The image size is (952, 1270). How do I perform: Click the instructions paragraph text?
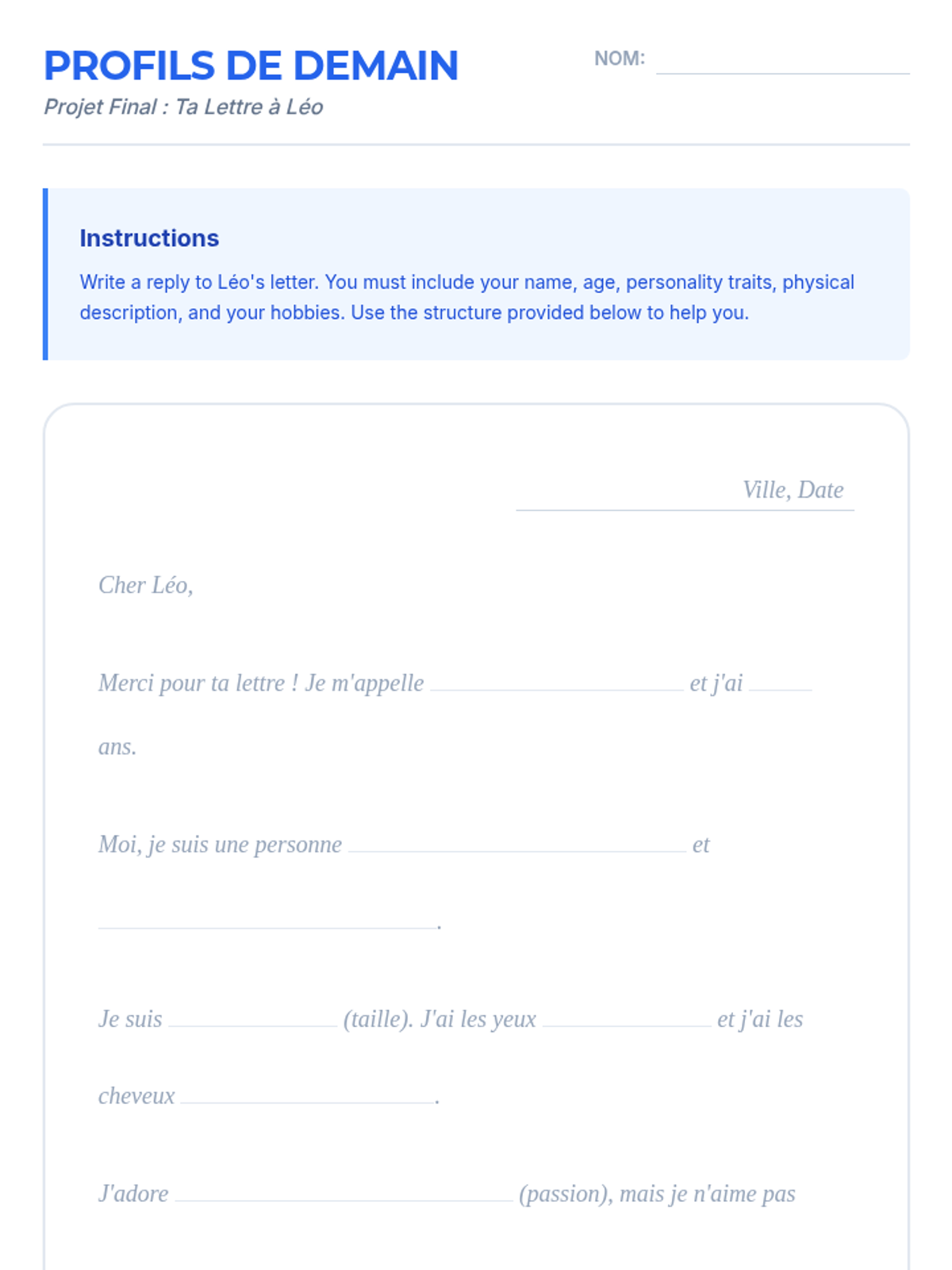click(x=466, y=298)
